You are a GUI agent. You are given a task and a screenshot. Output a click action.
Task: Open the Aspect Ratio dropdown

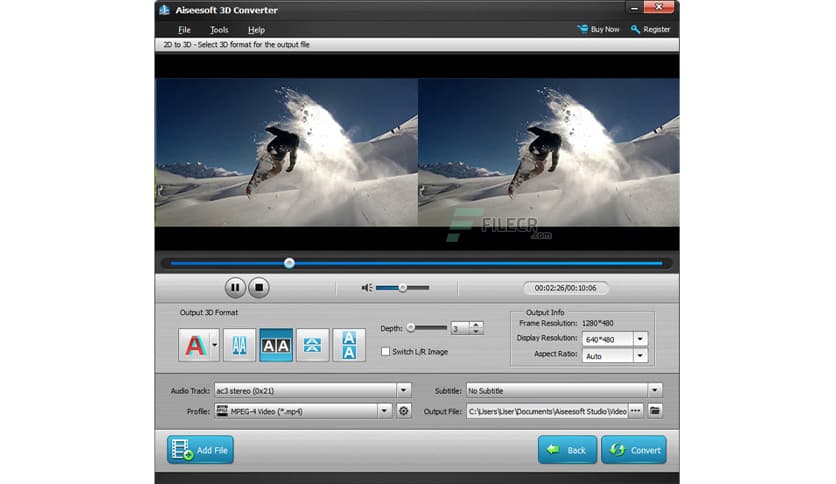640,356
